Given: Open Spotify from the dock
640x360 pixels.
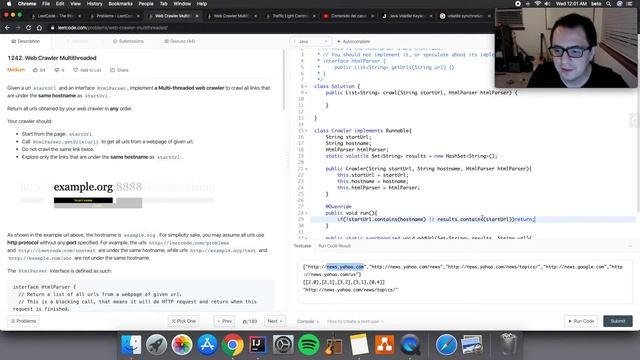Looking at the screenshot, I should pyautogui.click(x=308, y=345).
